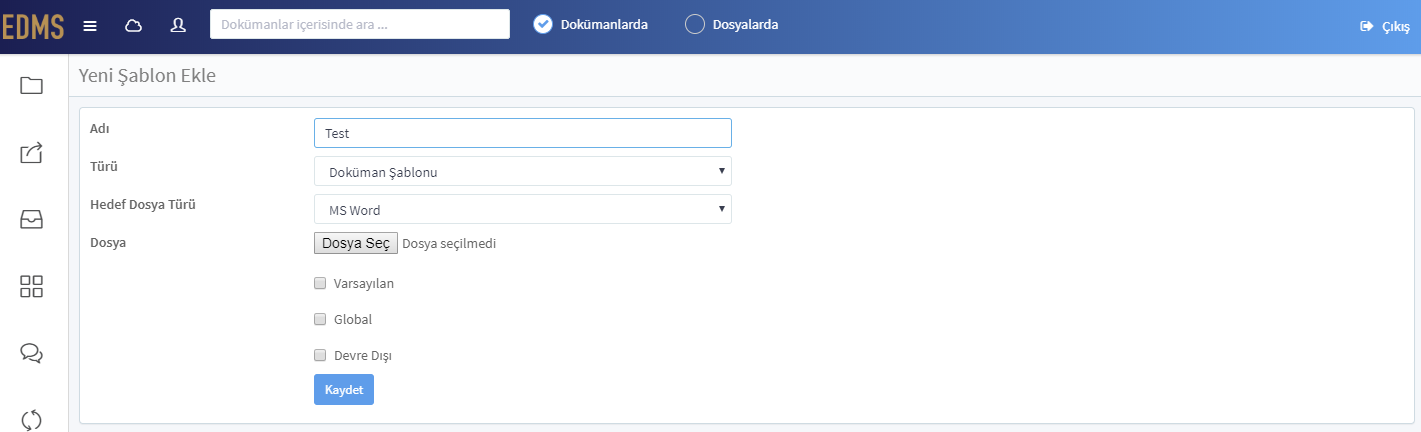The height and width of the screenshot is (432, 1421).
Task: Click the Çıkış logout link
Action: 1385,26
